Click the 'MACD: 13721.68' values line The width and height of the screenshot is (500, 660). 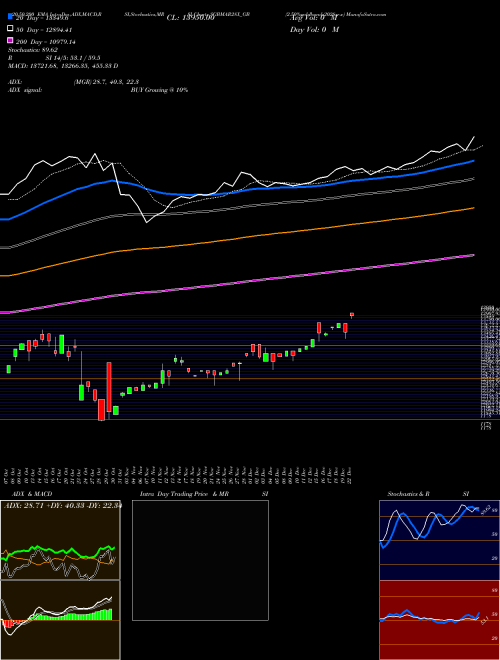pyautogui.click(x=63, y=66)
